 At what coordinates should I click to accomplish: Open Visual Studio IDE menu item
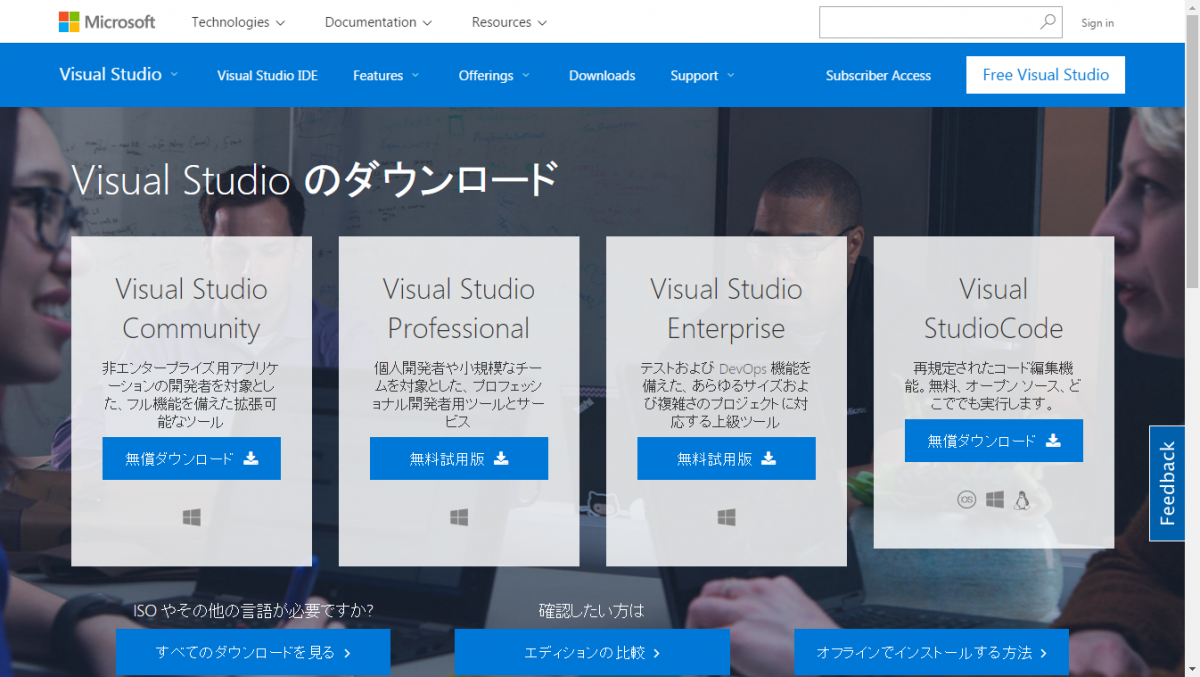point(267,75)
